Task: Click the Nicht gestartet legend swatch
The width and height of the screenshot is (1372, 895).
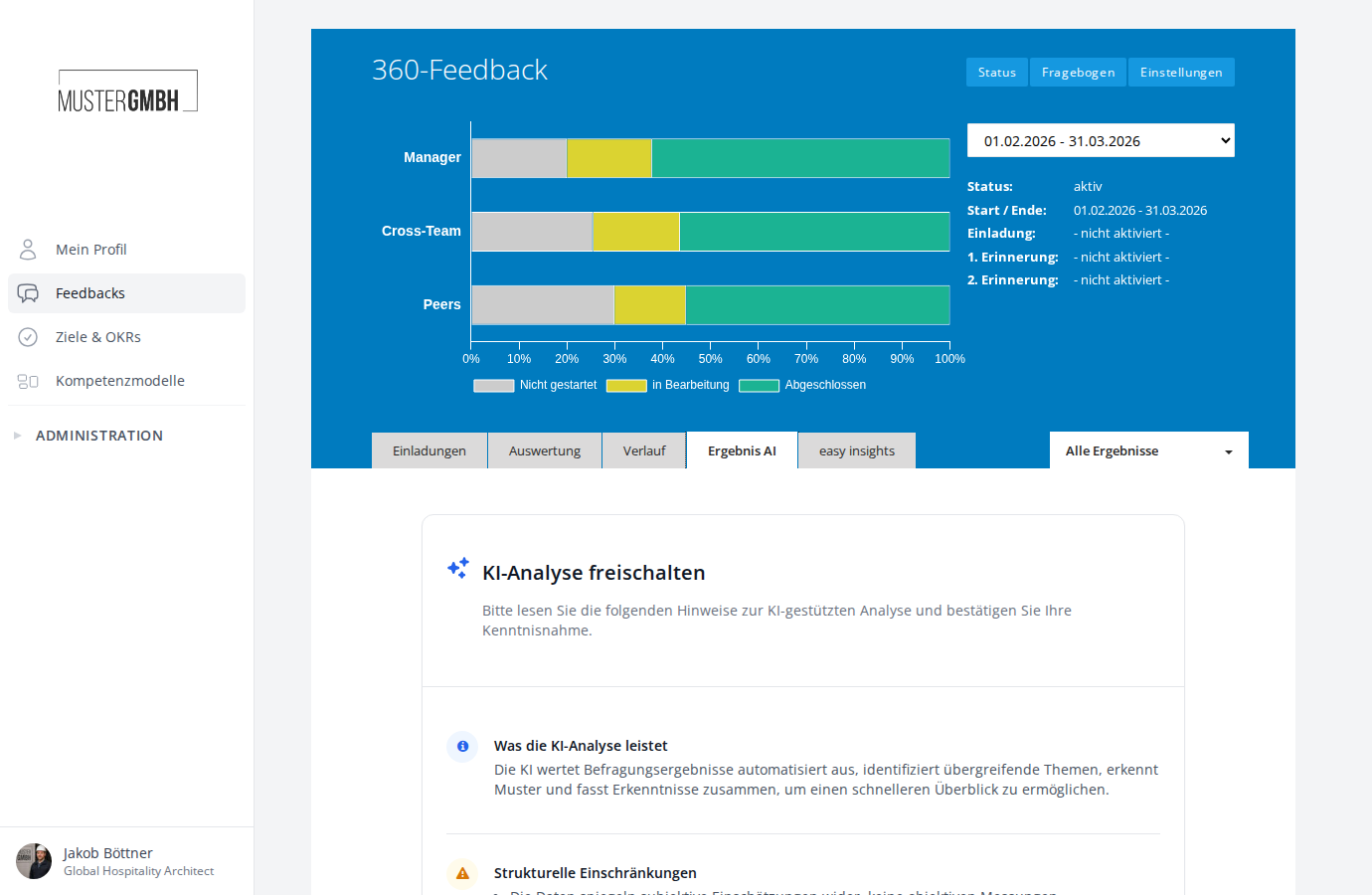Action: [x=494, y=386]
